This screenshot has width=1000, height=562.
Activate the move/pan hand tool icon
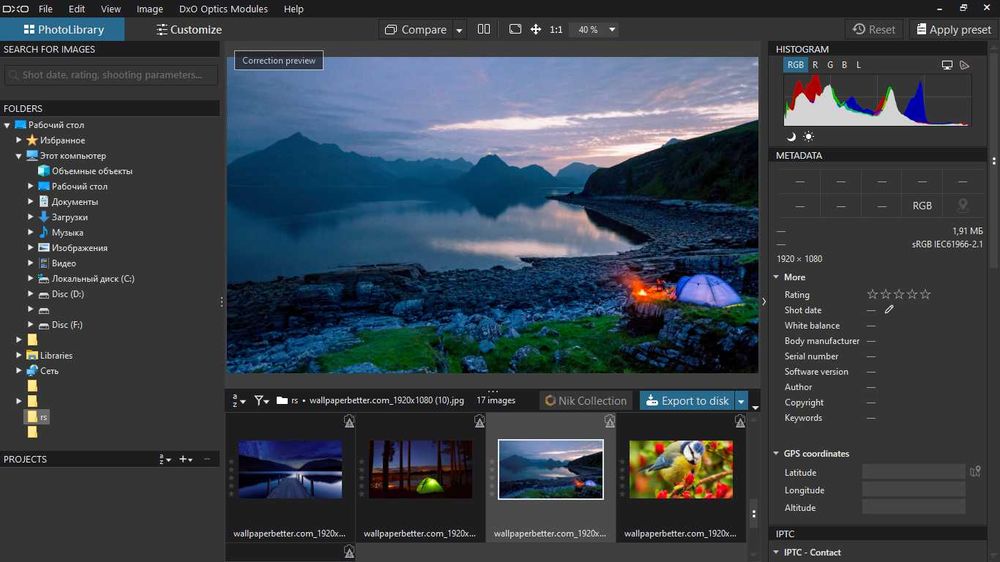point(536,30)
